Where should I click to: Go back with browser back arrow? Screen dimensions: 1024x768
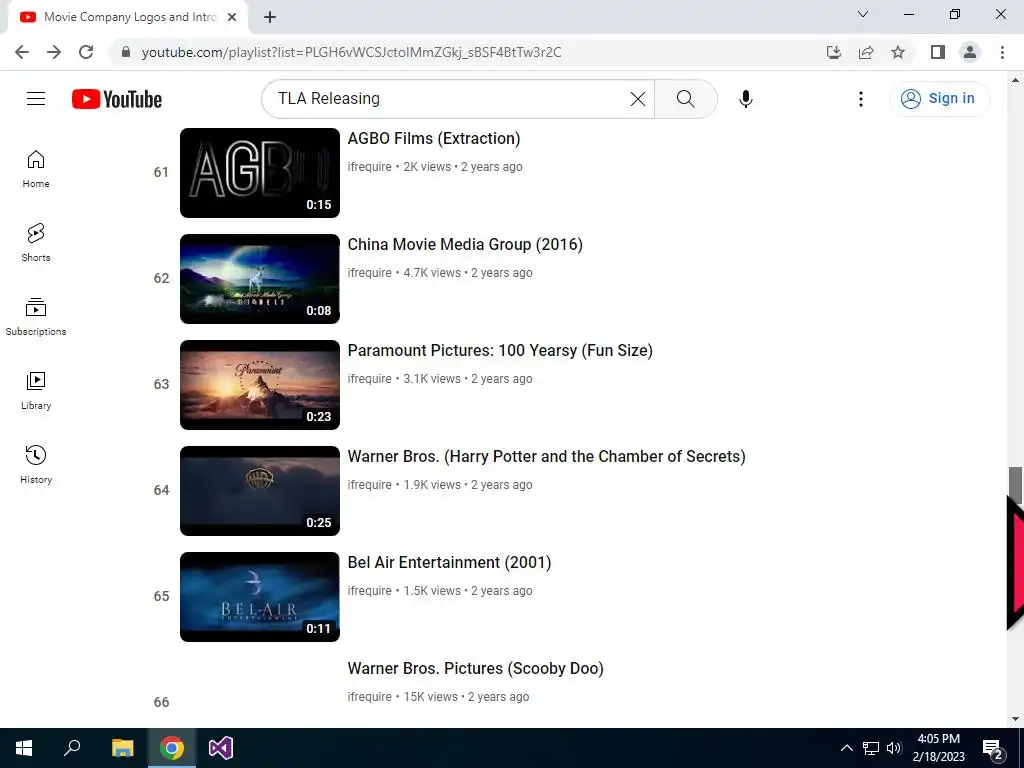[x=22, y=52]
